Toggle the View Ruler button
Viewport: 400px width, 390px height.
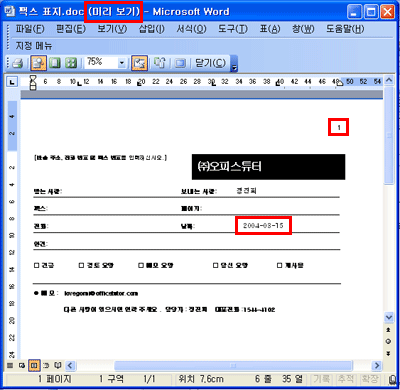(x=139, y=63)
